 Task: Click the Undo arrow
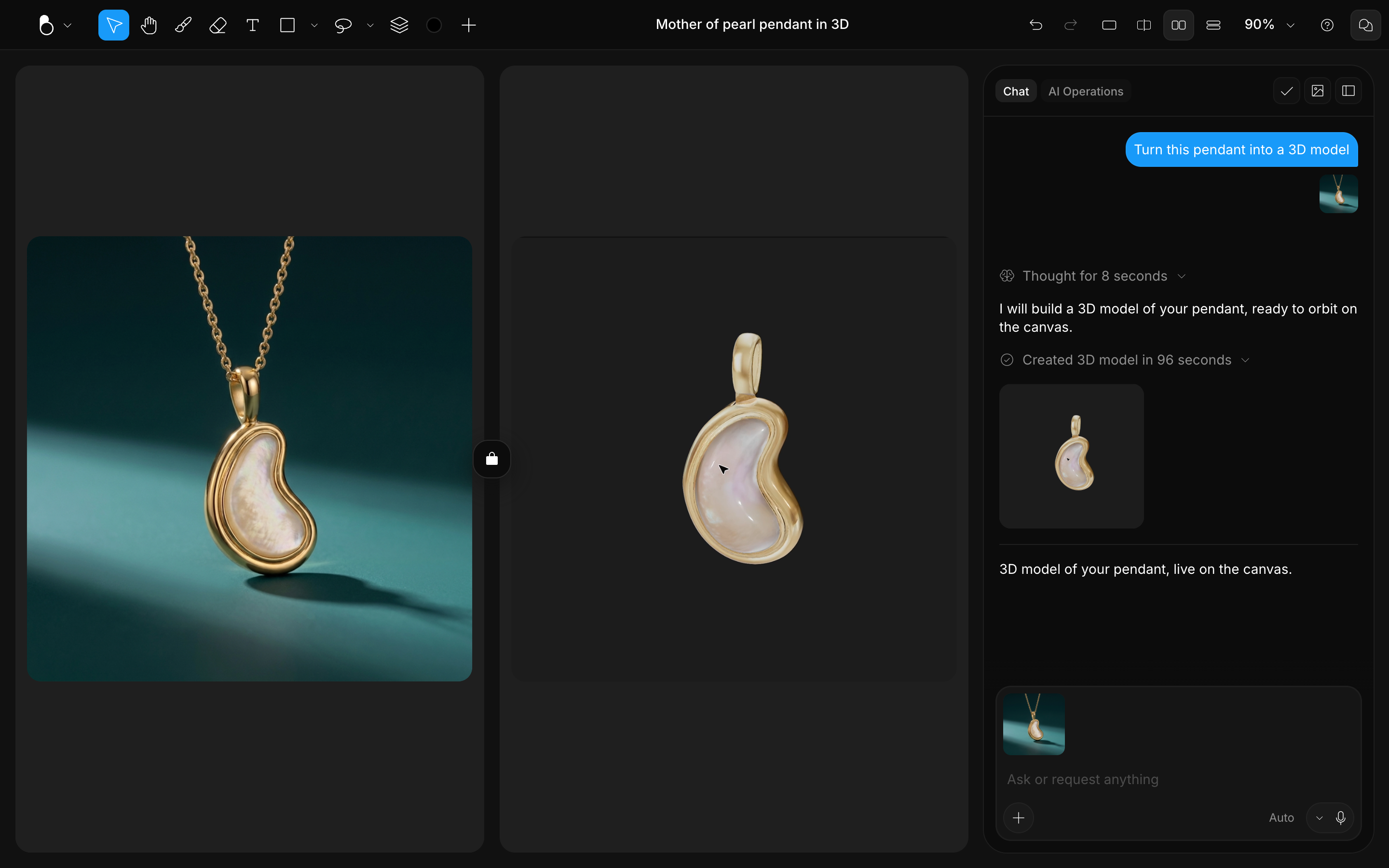click(1036, 25)
